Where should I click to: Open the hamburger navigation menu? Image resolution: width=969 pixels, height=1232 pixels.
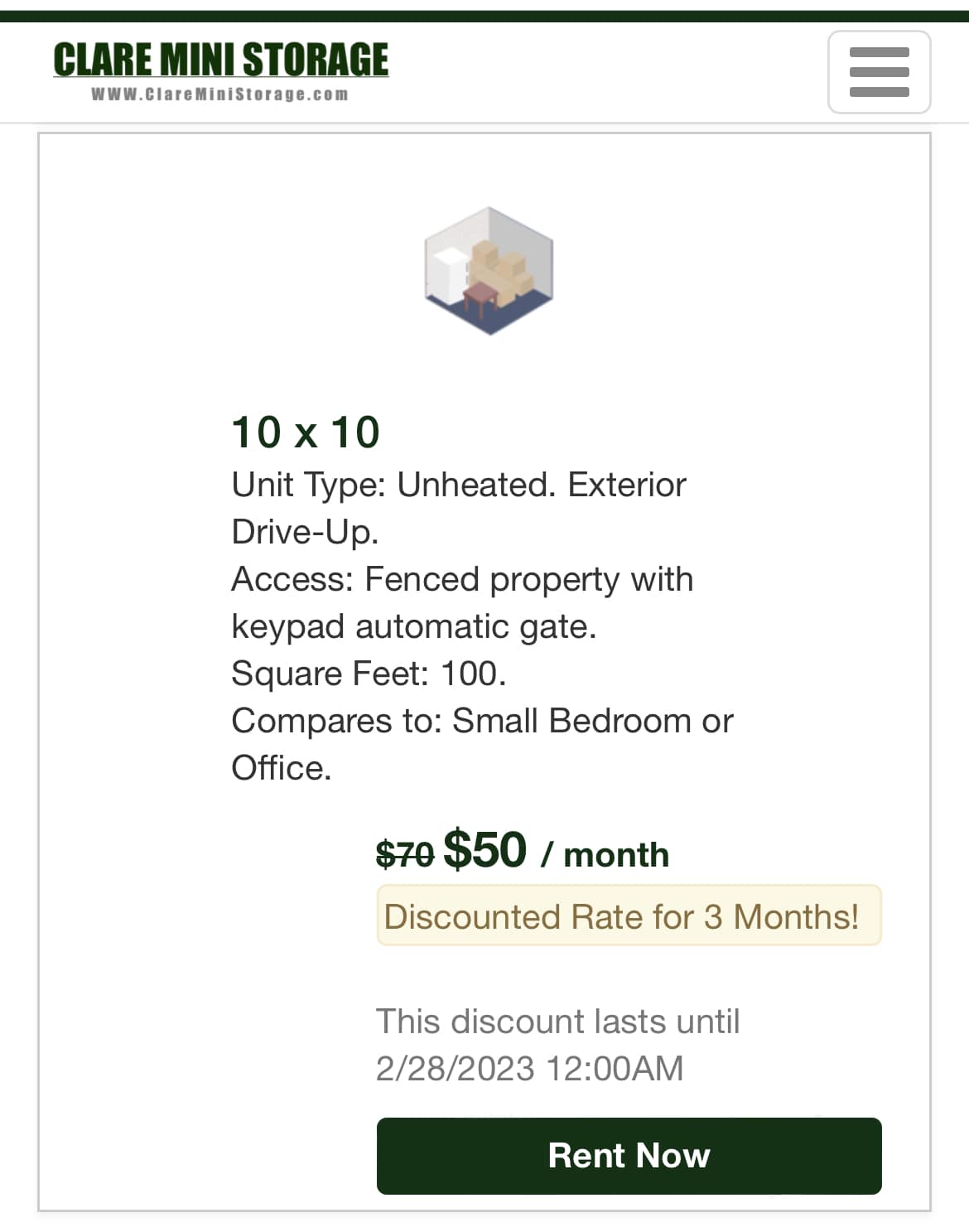pos(879,72)
